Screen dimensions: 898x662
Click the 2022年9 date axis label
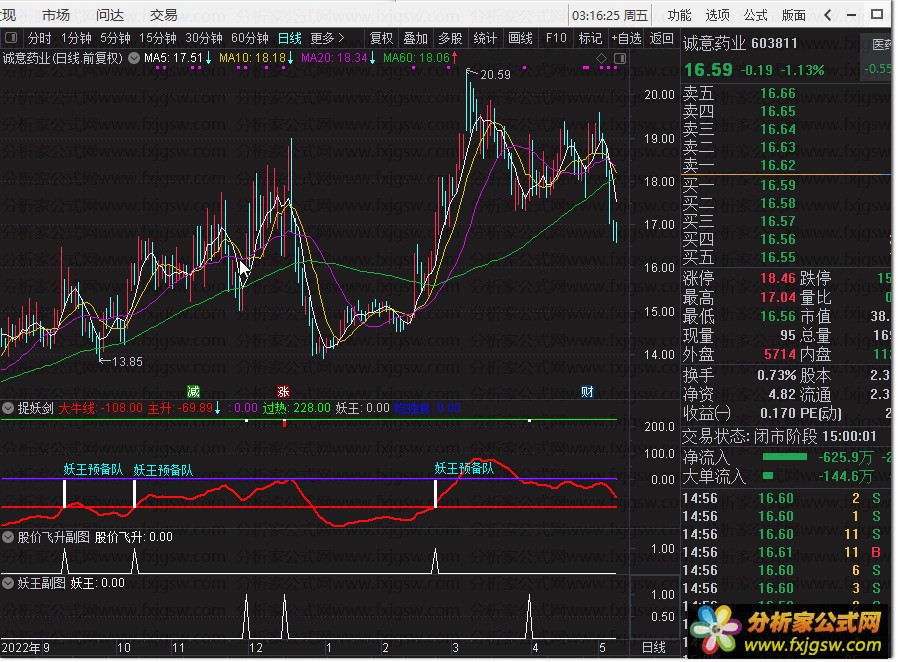pyautogui.click(x=26, y=648)
